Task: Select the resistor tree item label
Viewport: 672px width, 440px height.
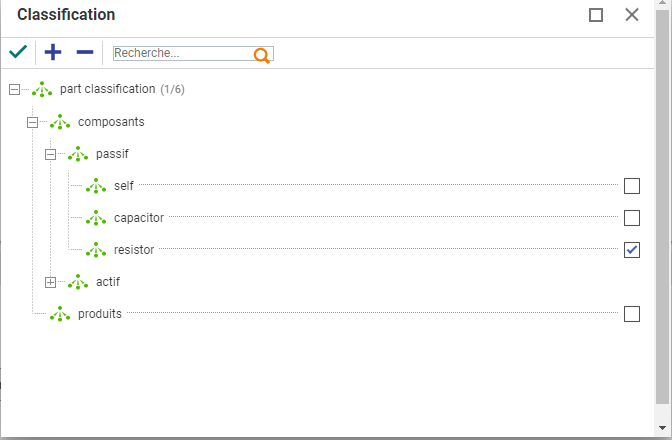Action: click(134, 250)
